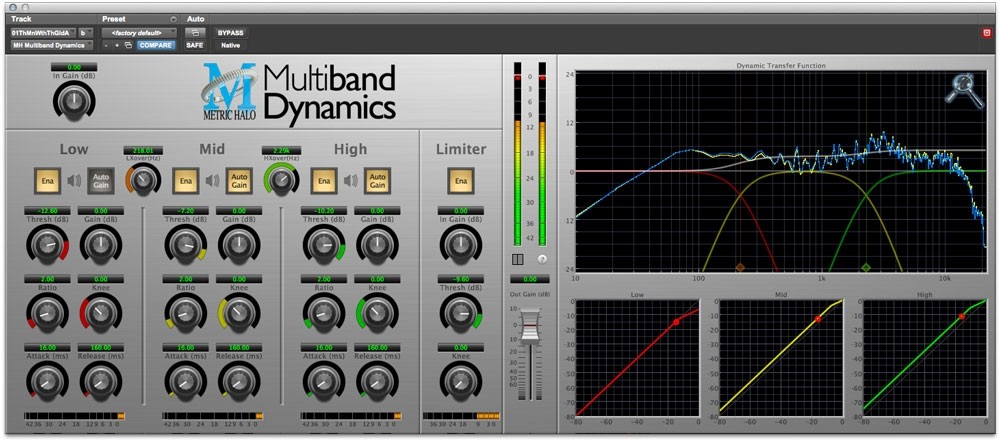Image resolution: width=1000 pixels, height=441 pixels.
Task: Select previous preset with minus button
Action: 107,45
